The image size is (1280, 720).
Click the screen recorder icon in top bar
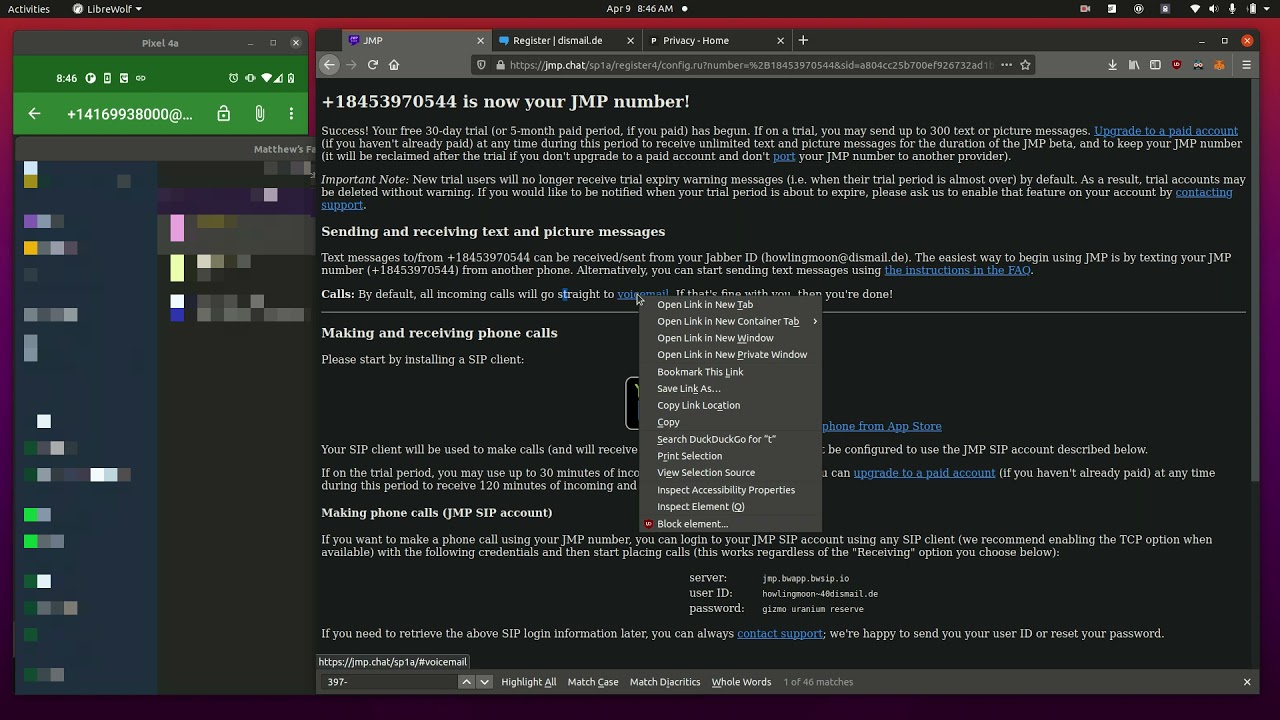click(x=1085, y=9)
